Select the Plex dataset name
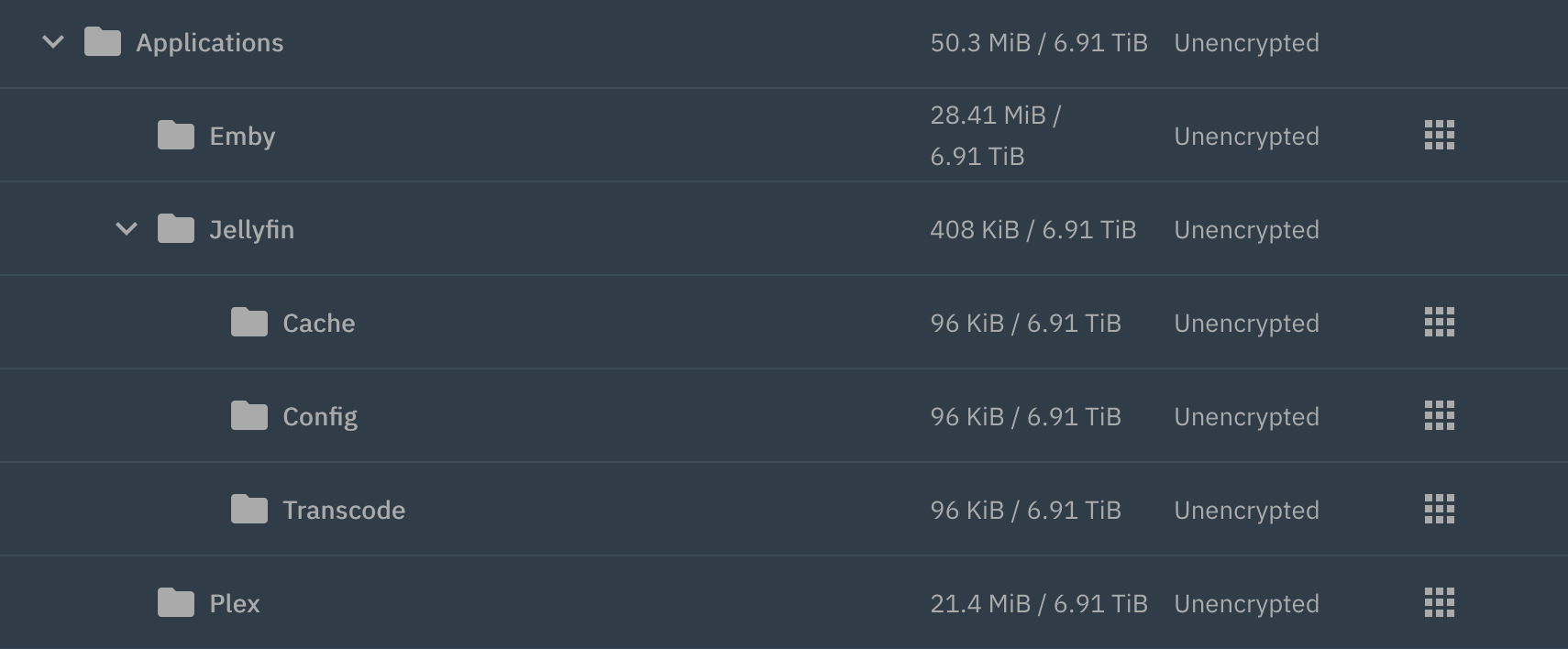 point(235,604)
